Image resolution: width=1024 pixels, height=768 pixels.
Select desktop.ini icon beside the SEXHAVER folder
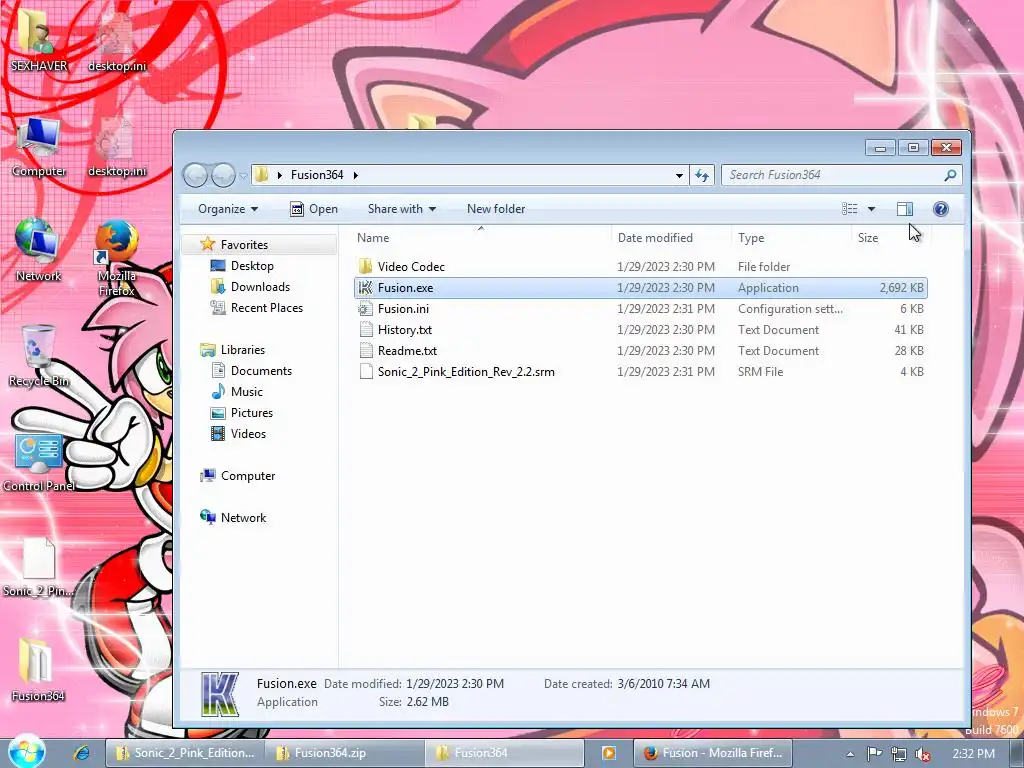tap(117, 40)
